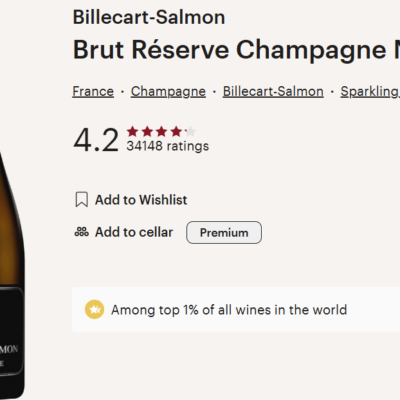Open the Sparkling wine type link
The image size is (400, 400).
pos(370,92)
